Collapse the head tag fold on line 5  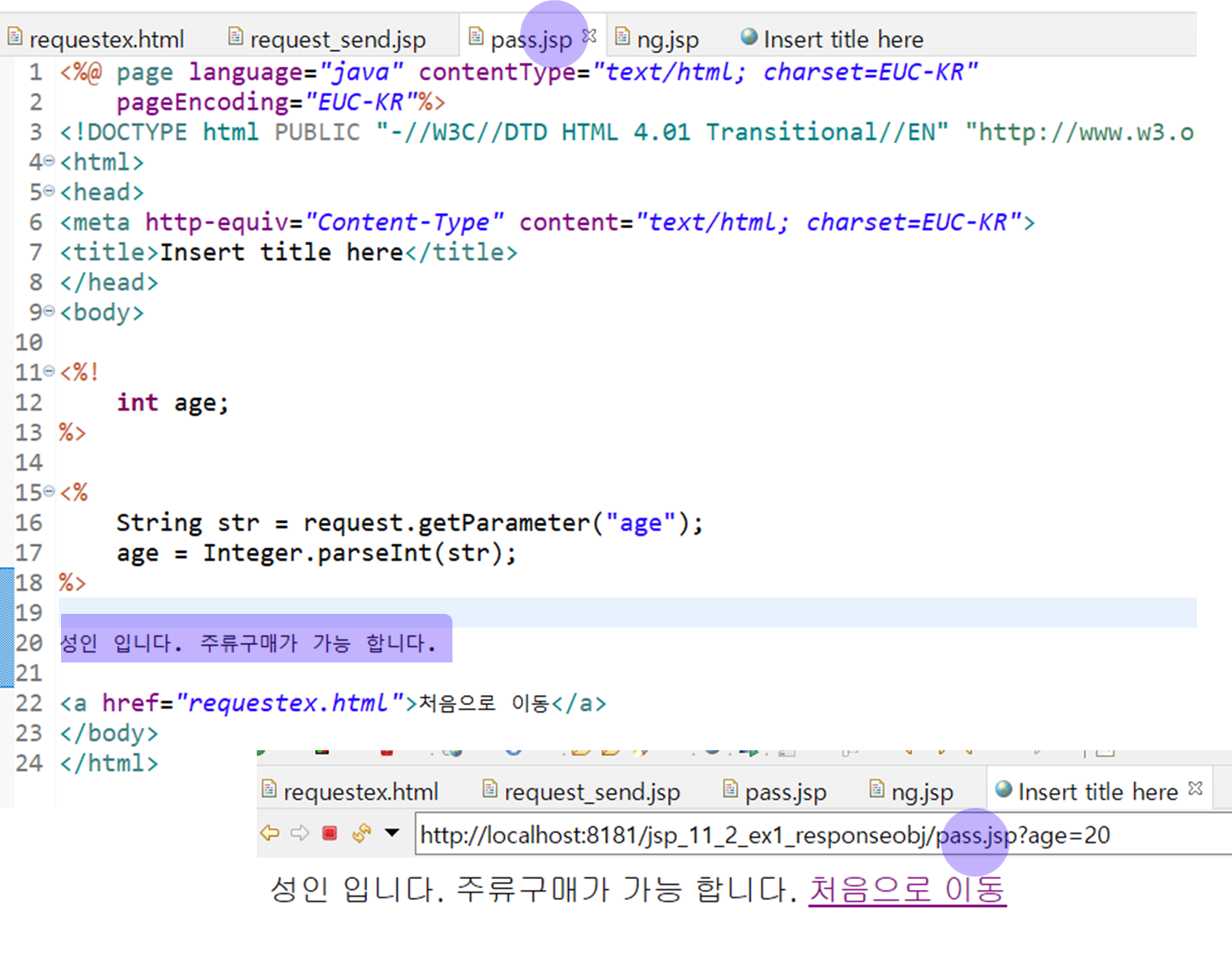pos(49,191)
